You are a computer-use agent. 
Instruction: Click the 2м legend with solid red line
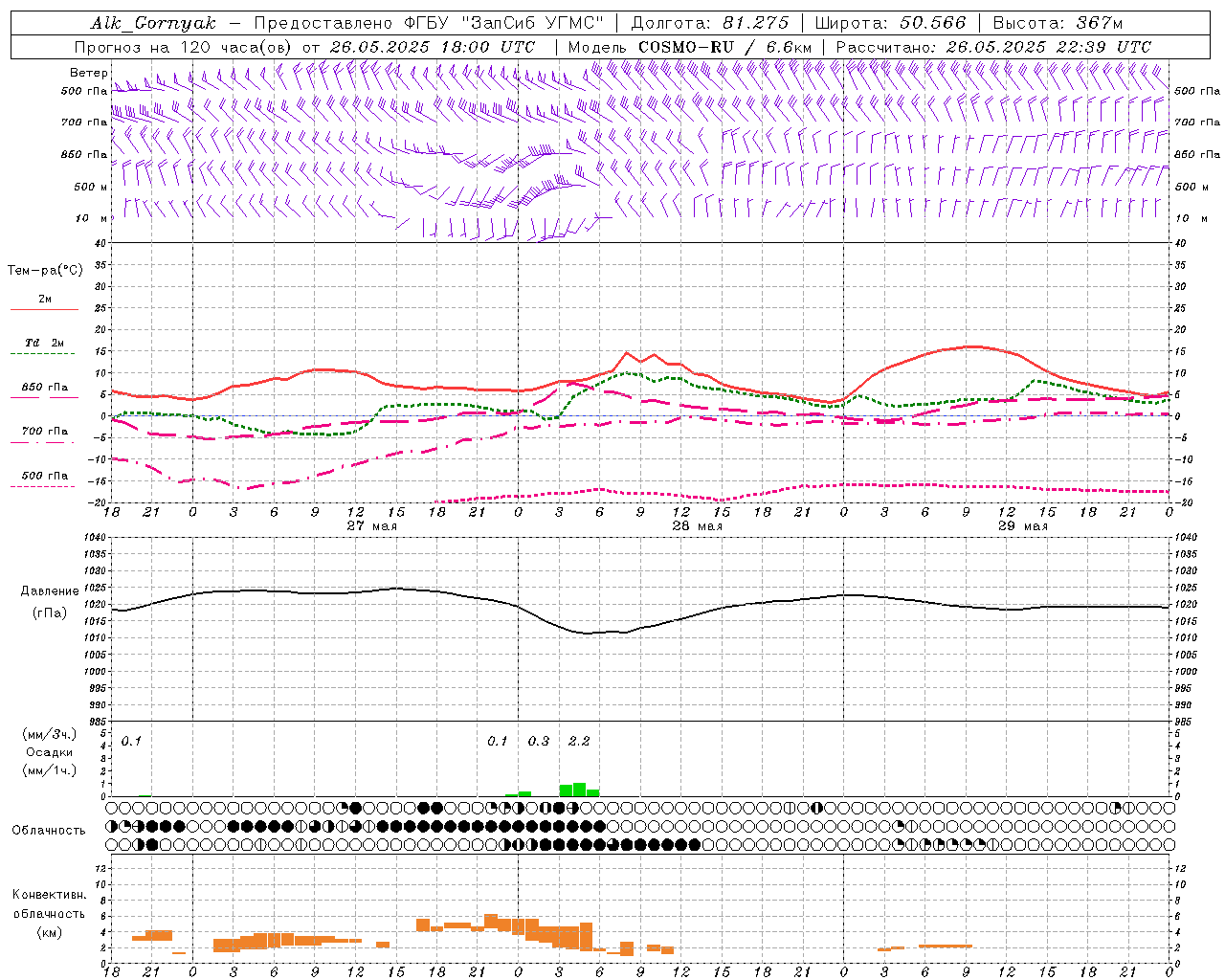click(x=44, y=300)
